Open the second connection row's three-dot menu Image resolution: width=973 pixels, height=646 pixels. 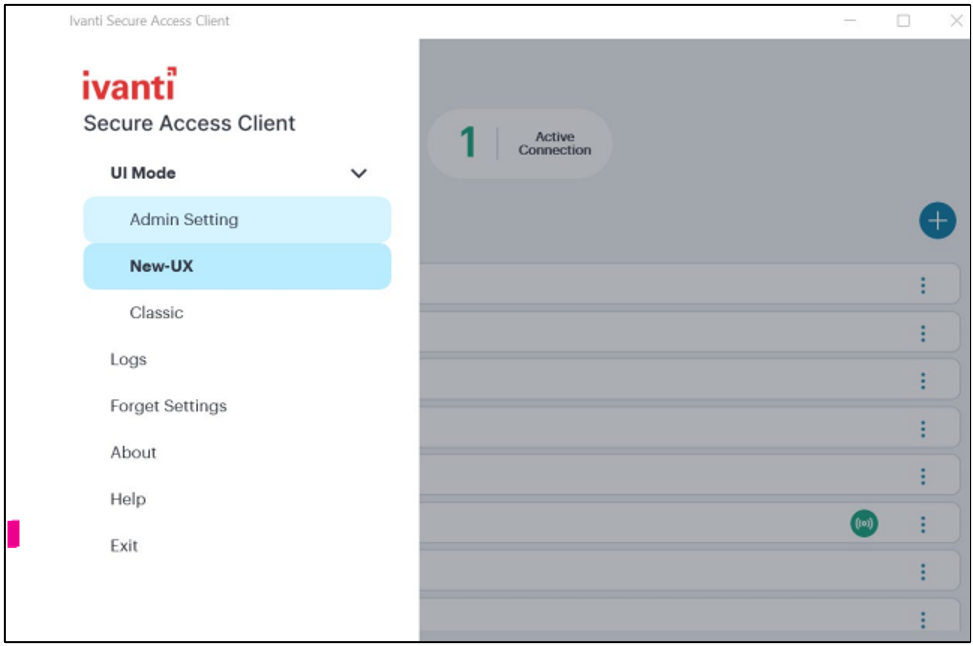pyautogui.click(x=922, y=333)
